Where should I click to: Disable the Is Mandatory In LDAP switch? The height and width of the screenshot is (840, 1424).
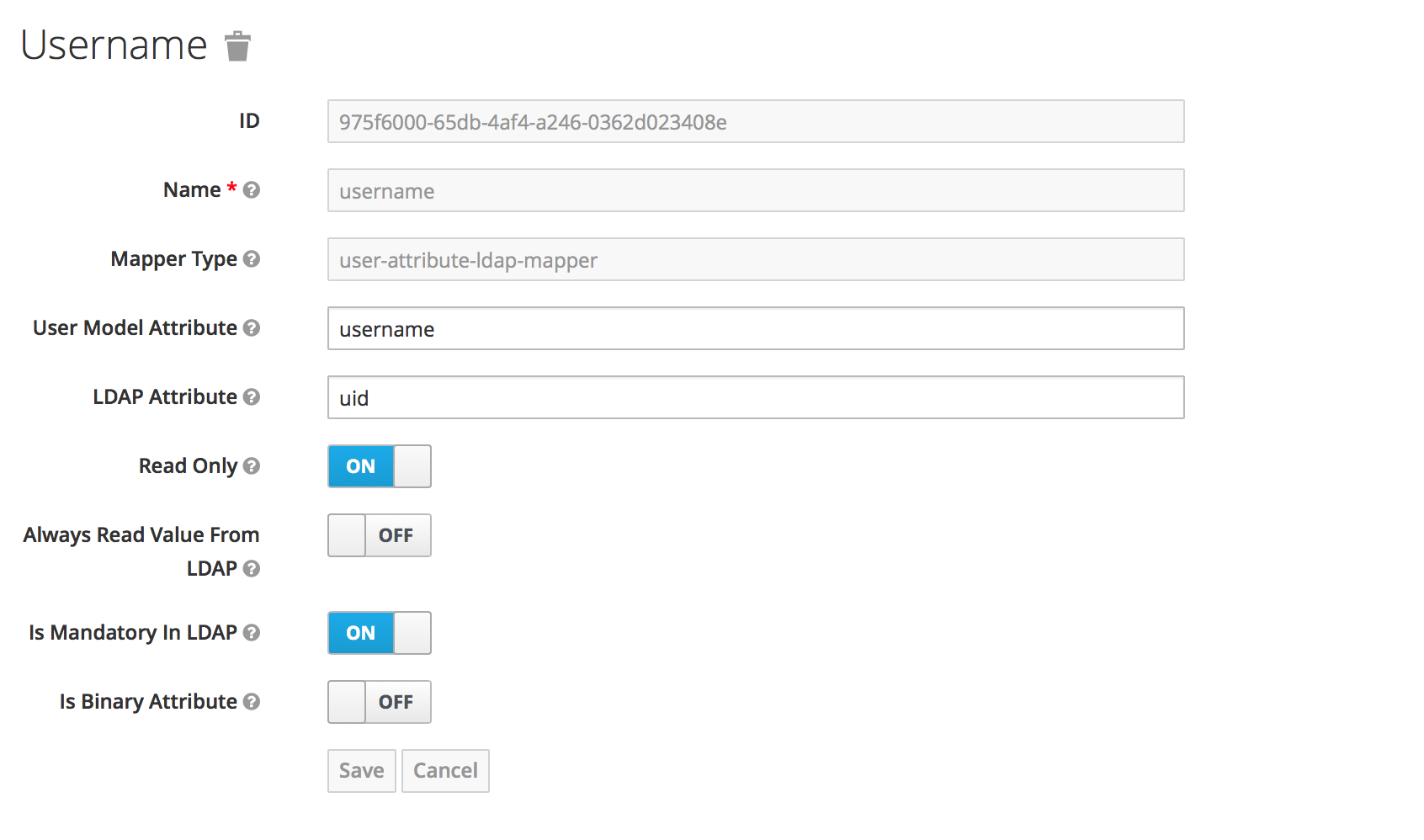[x=380, y=633]
